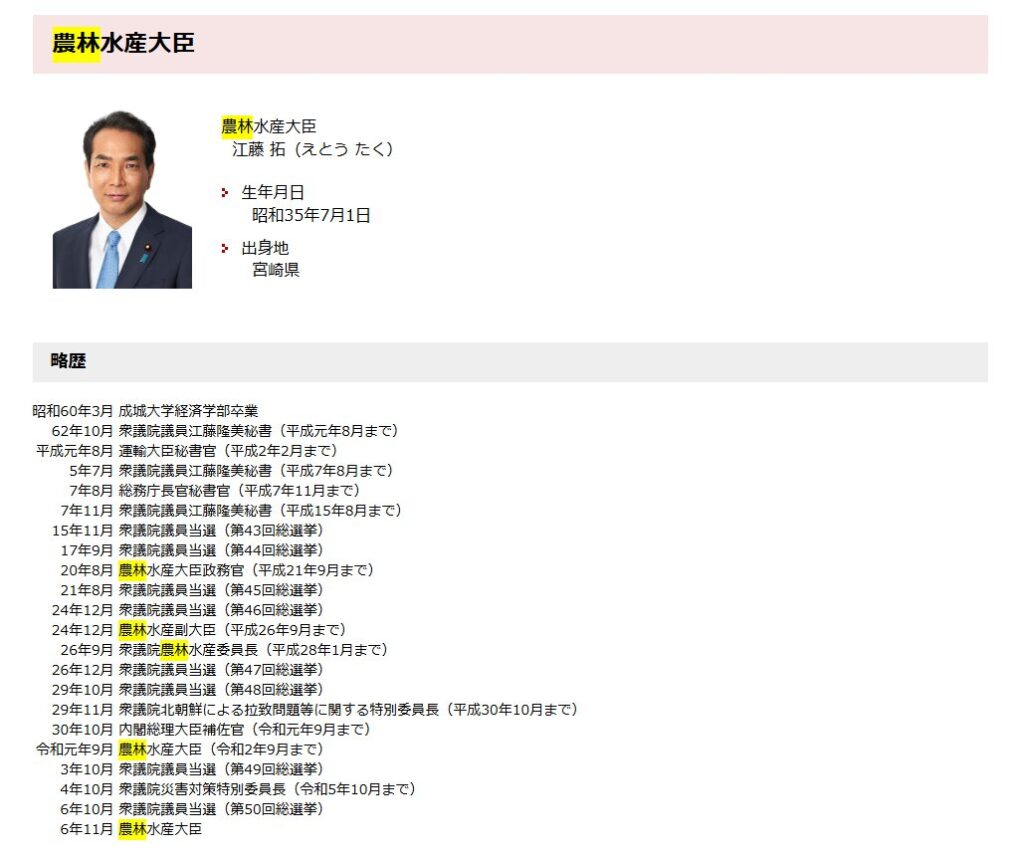The height and width of the screenshot is (857, 1024).
Task: Click the 拉致問題等に関する特別委員長 row
Action: click(315, 710)
